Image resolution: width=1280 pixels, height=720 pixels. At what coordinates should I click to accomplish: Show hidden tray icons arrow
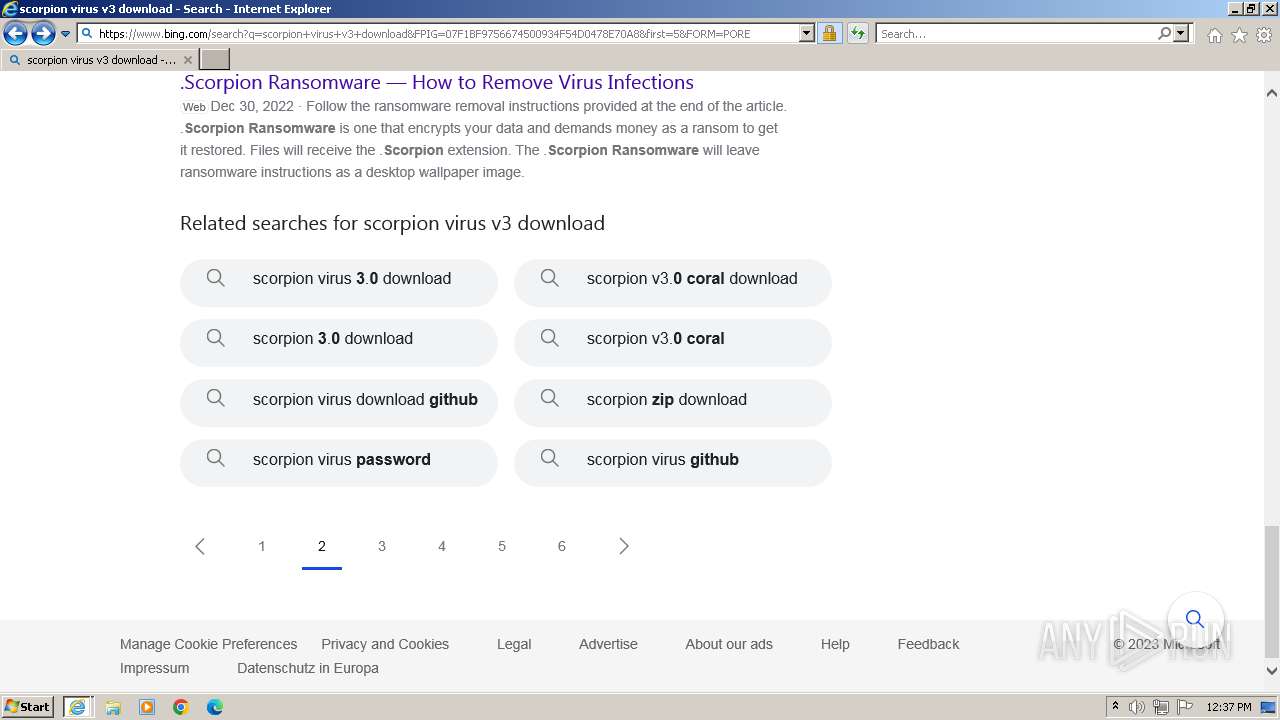[1116, 707]
